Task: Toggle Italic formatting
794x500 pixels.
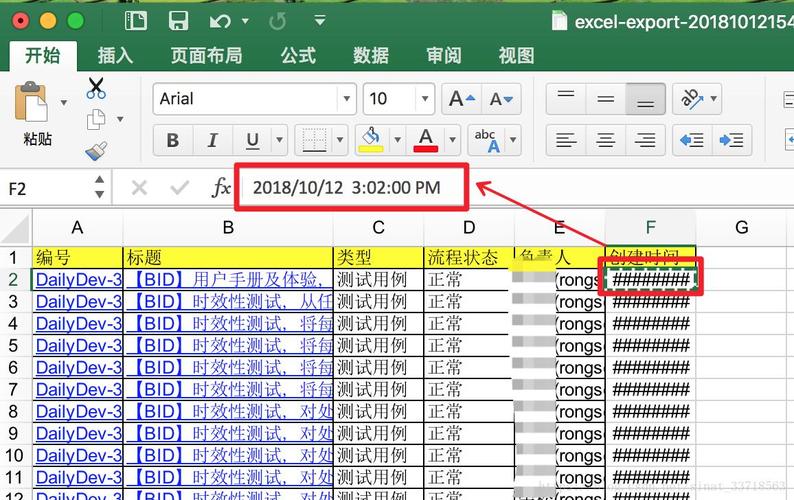Action: click(x=213, y=140)
